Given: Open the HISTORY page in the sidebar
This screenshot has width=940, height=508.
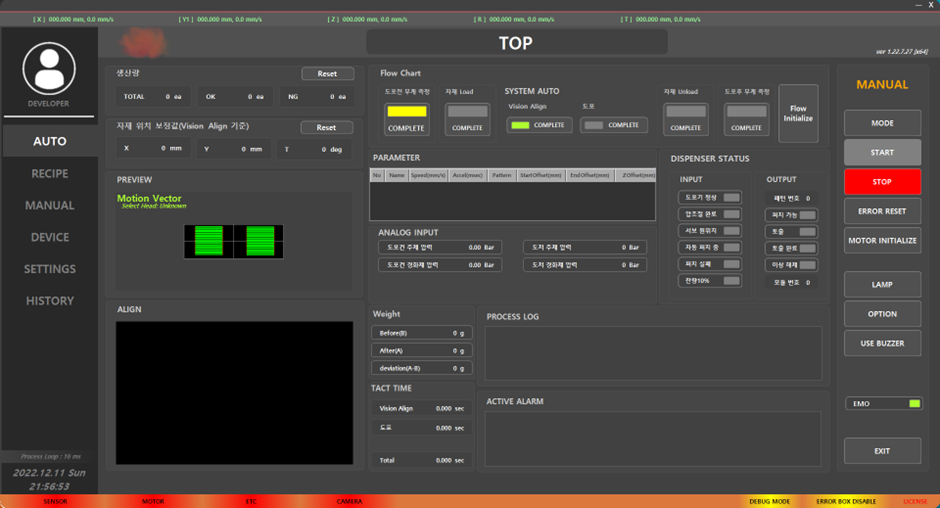Looking at the screenshot, I should coord(50,301).
